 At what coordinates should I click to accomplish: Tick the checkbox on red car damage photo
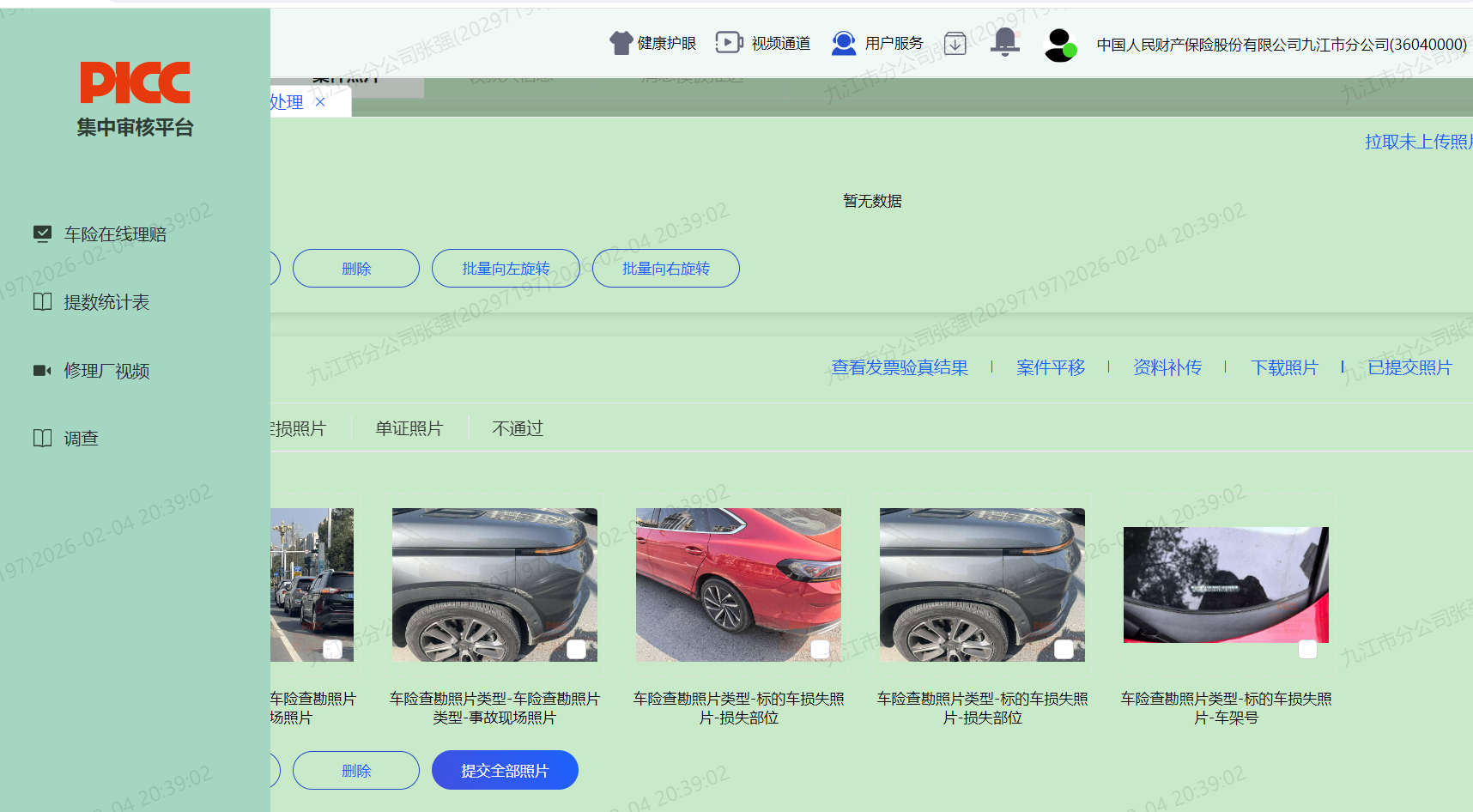(820, 650)
